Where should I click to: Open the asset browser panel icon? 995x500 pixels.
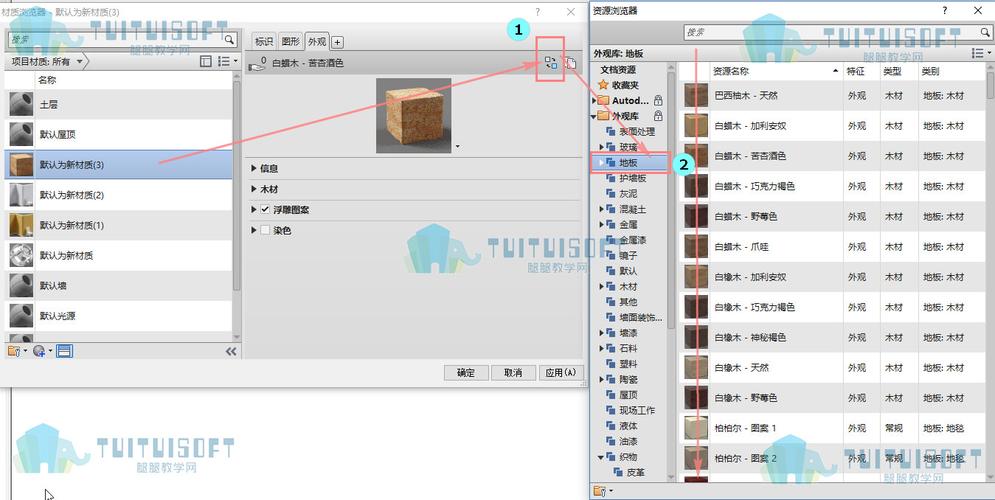(x=64, y=351)
